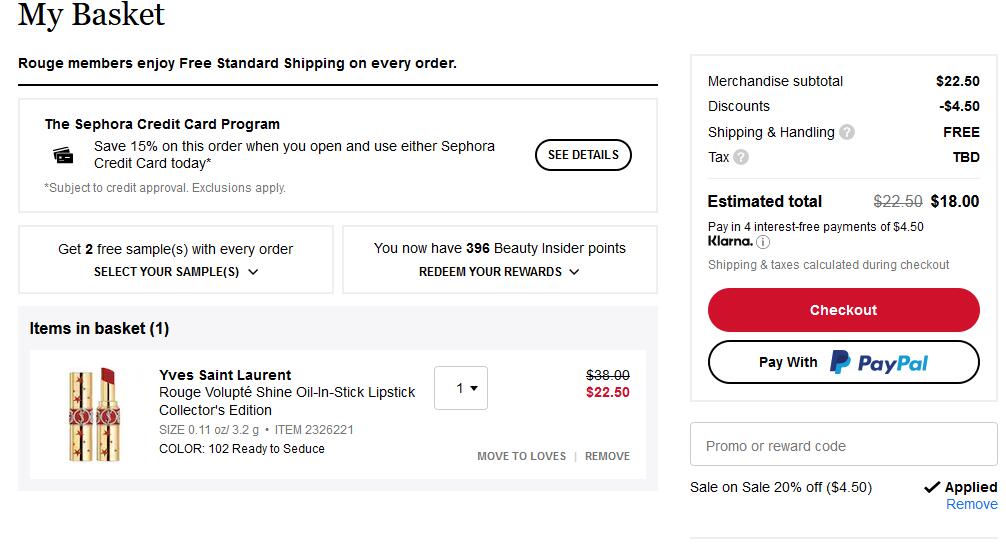
Task: Click the Applied checkmark icon
Action: pos(932,487)
